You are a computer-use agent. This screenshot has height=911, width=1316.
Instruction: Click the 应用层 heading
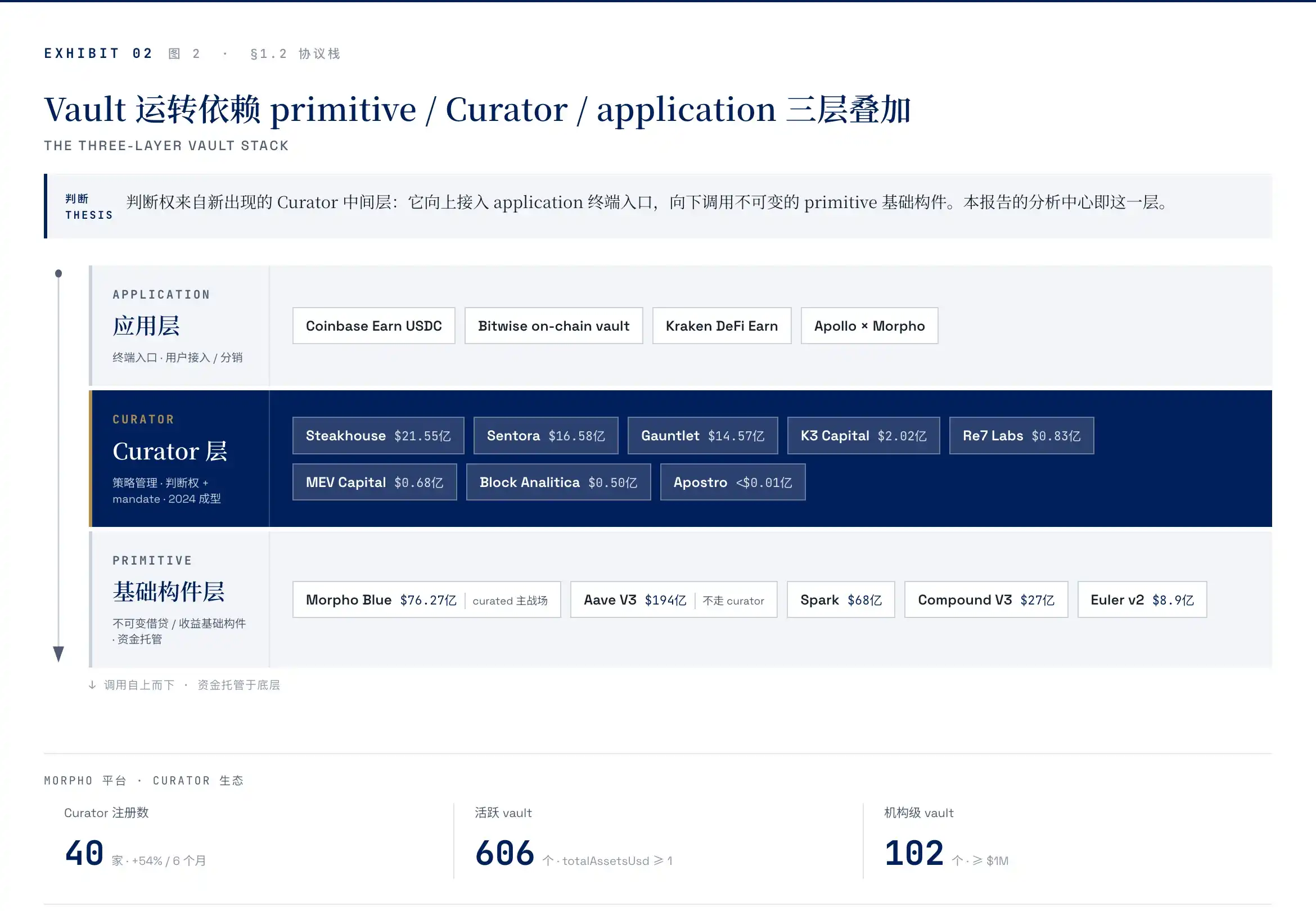[x=146, y=326]
